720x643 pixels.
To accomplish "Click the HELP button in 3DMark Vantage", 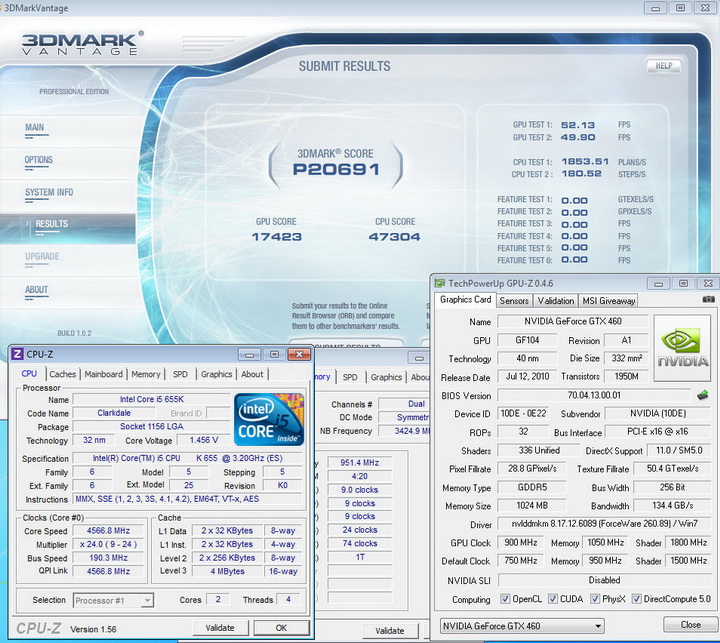I will (x=663, y=66).
